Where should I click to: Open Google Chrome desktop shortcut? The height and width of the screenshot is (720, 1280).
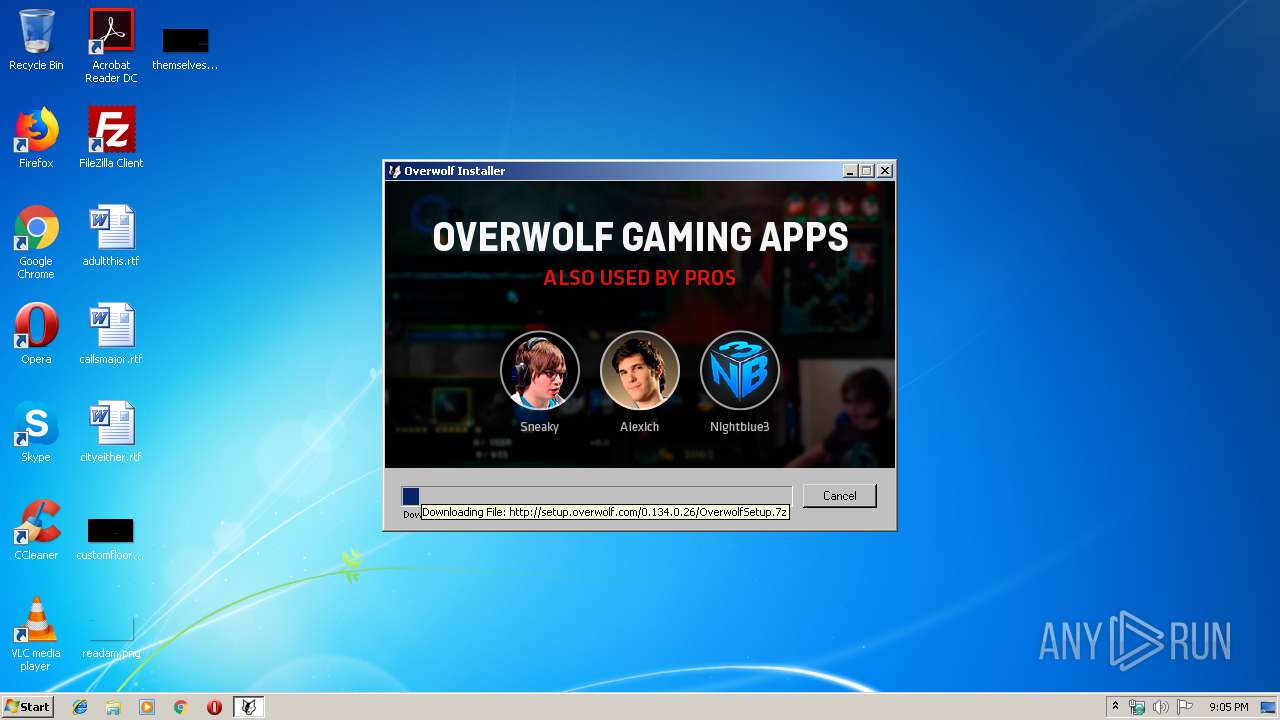click(36, 242)
